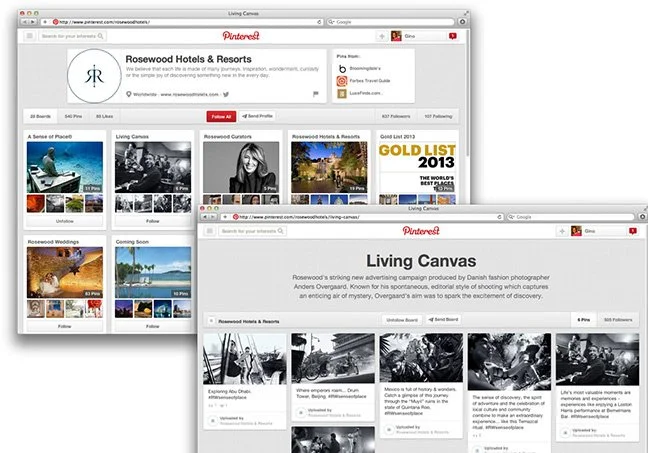
Task: Open the 837 Followers tab
Action: [x=396, y=117]
